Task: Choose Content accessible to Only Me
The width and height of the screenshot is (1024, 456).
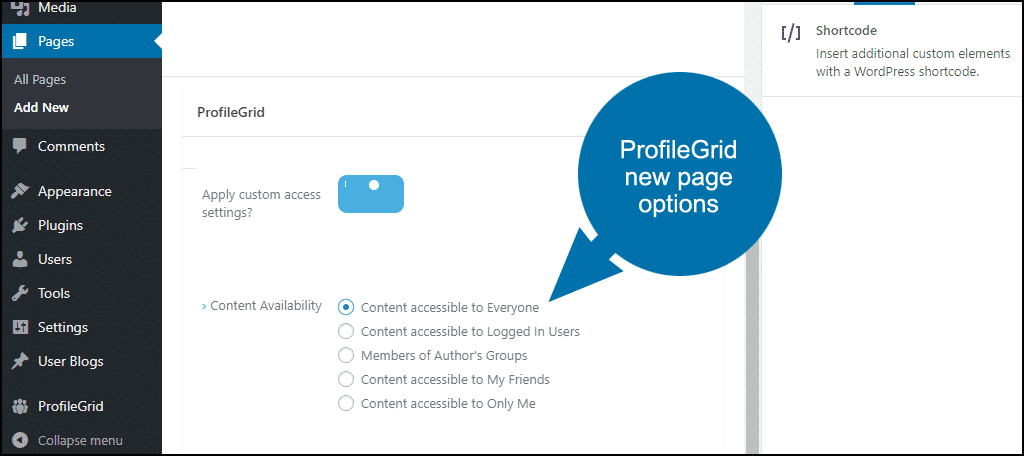Action: click(346, 403)
